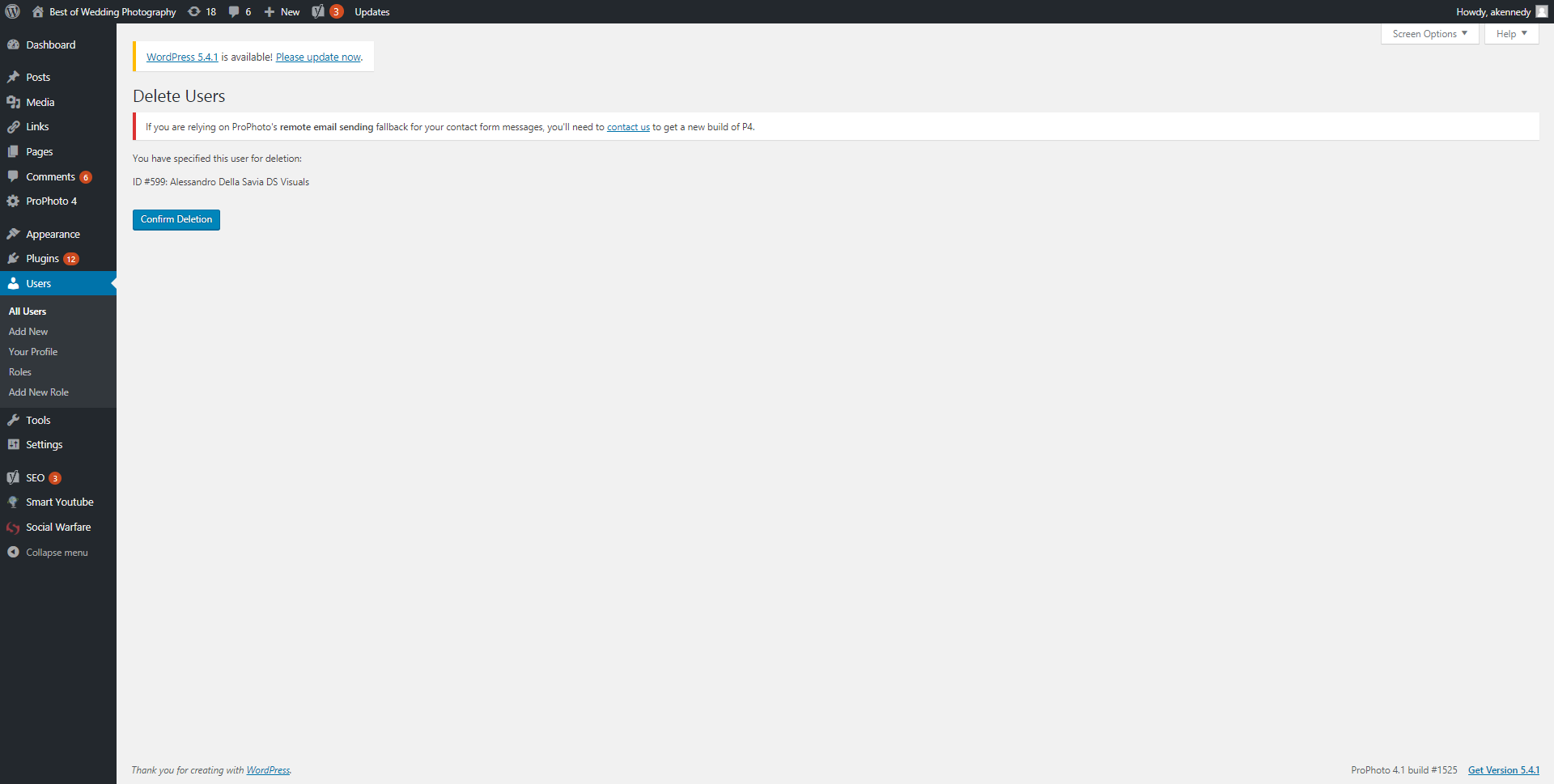Select All Users submenu item
1554x784 pixels.
pyautogui.click(x=28, y=311)
